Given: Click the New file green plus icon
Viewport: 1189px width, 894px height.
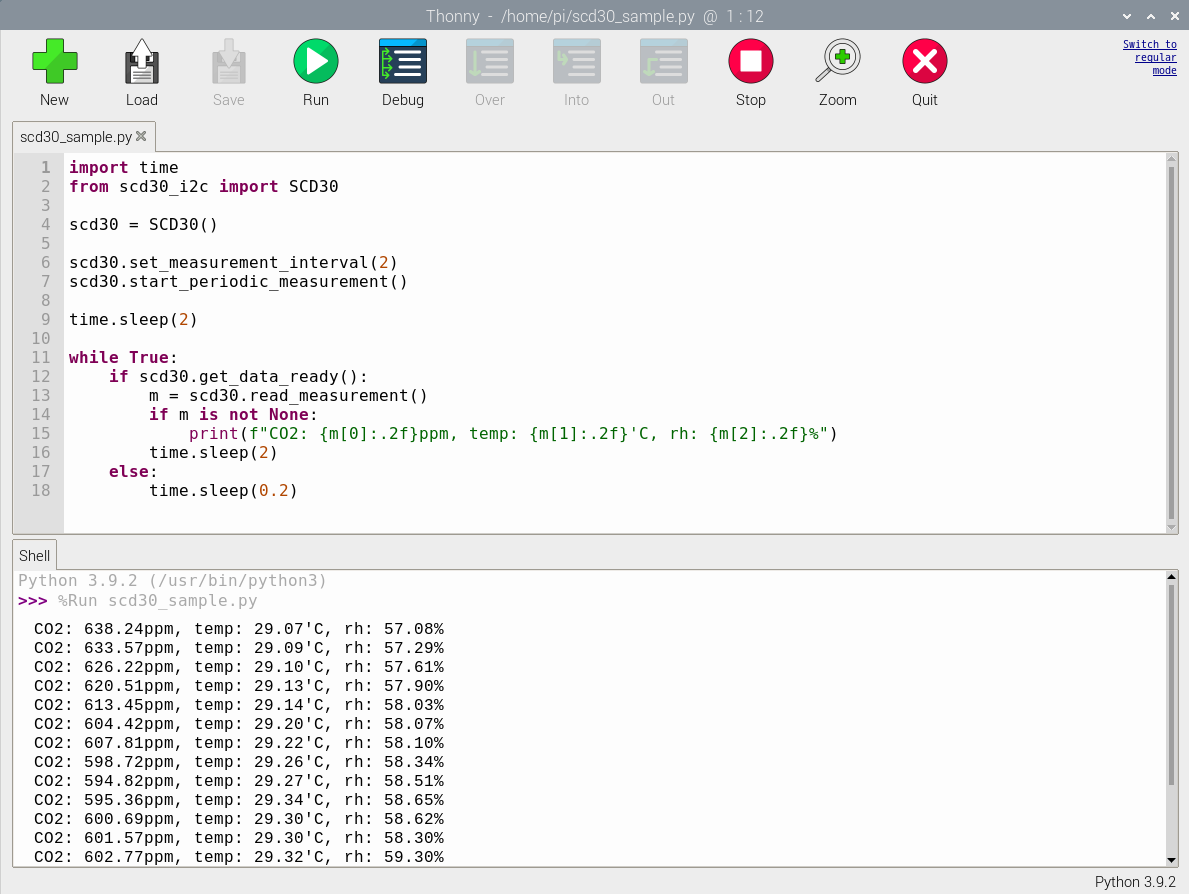Looking at the screenshot, I should click(x=54, y=62).
